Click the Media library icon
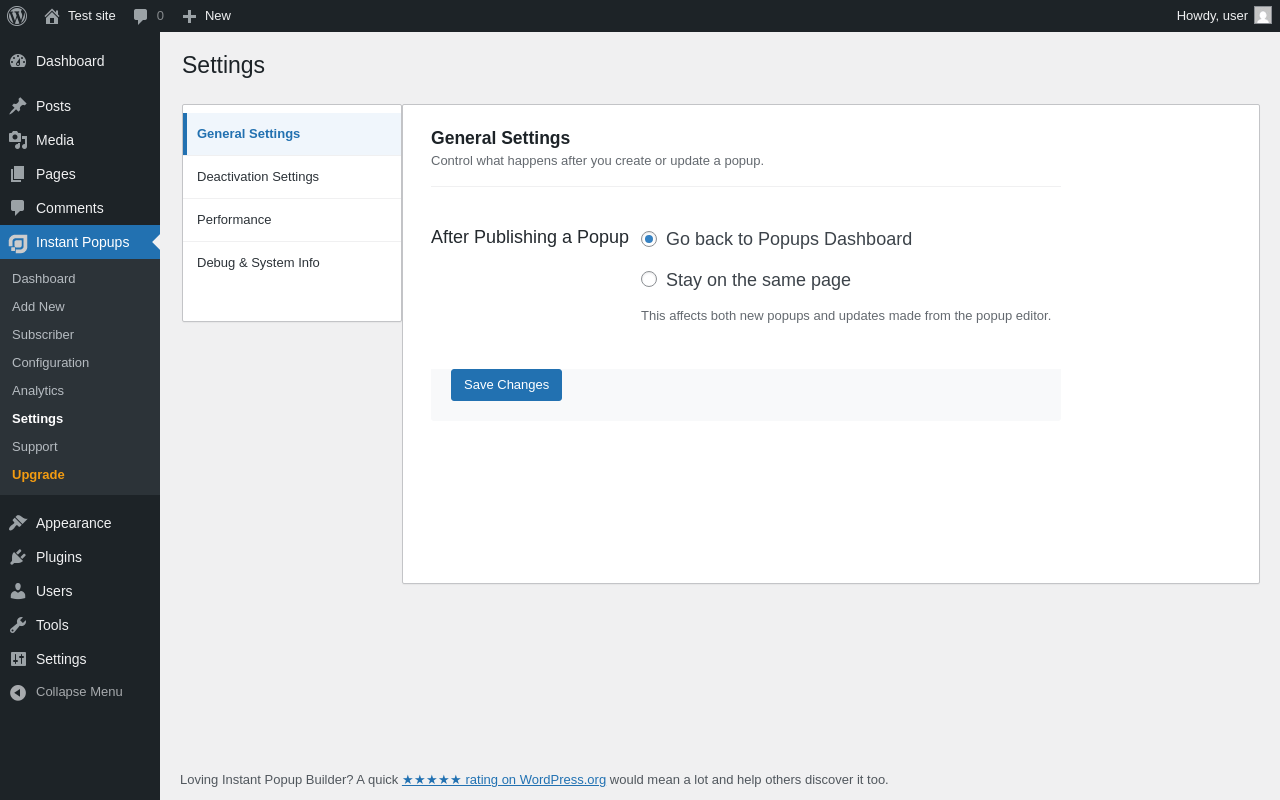 tap(18, 140)
